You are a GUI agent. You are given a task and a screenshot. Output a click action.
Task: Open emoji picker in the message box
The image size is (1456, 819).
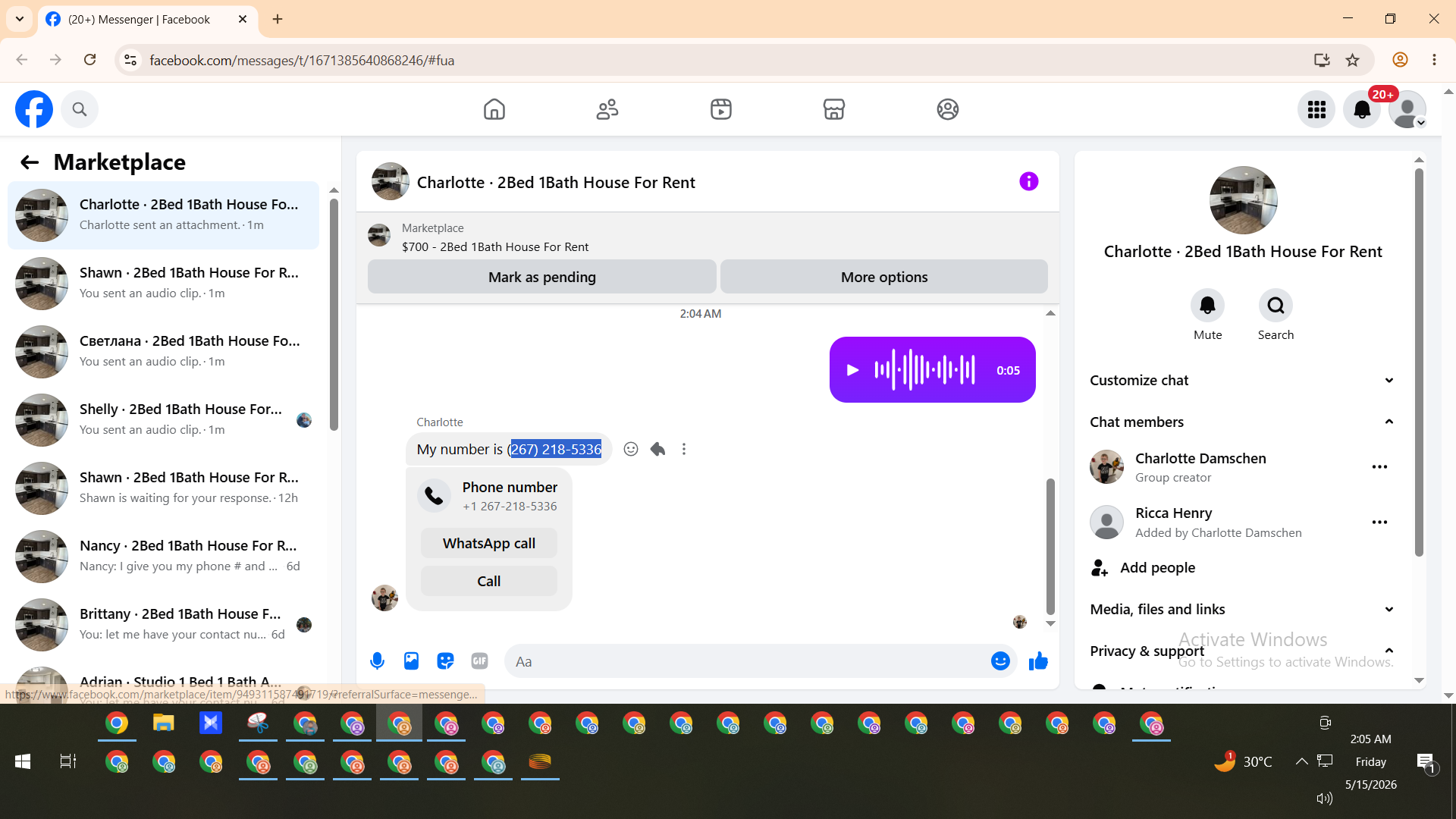click(1000, 661)
